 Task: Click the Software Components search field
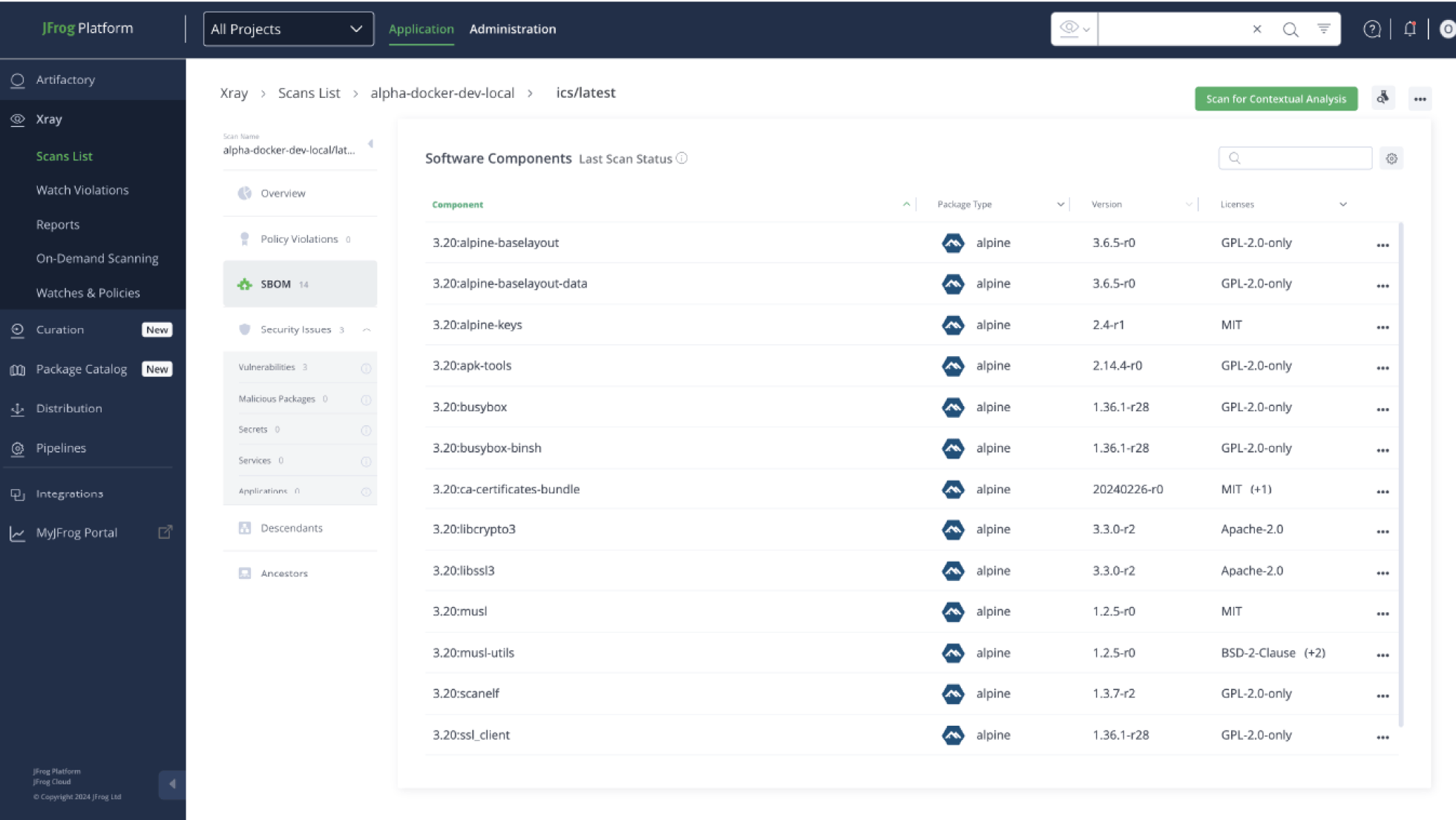click(1295, 158)
